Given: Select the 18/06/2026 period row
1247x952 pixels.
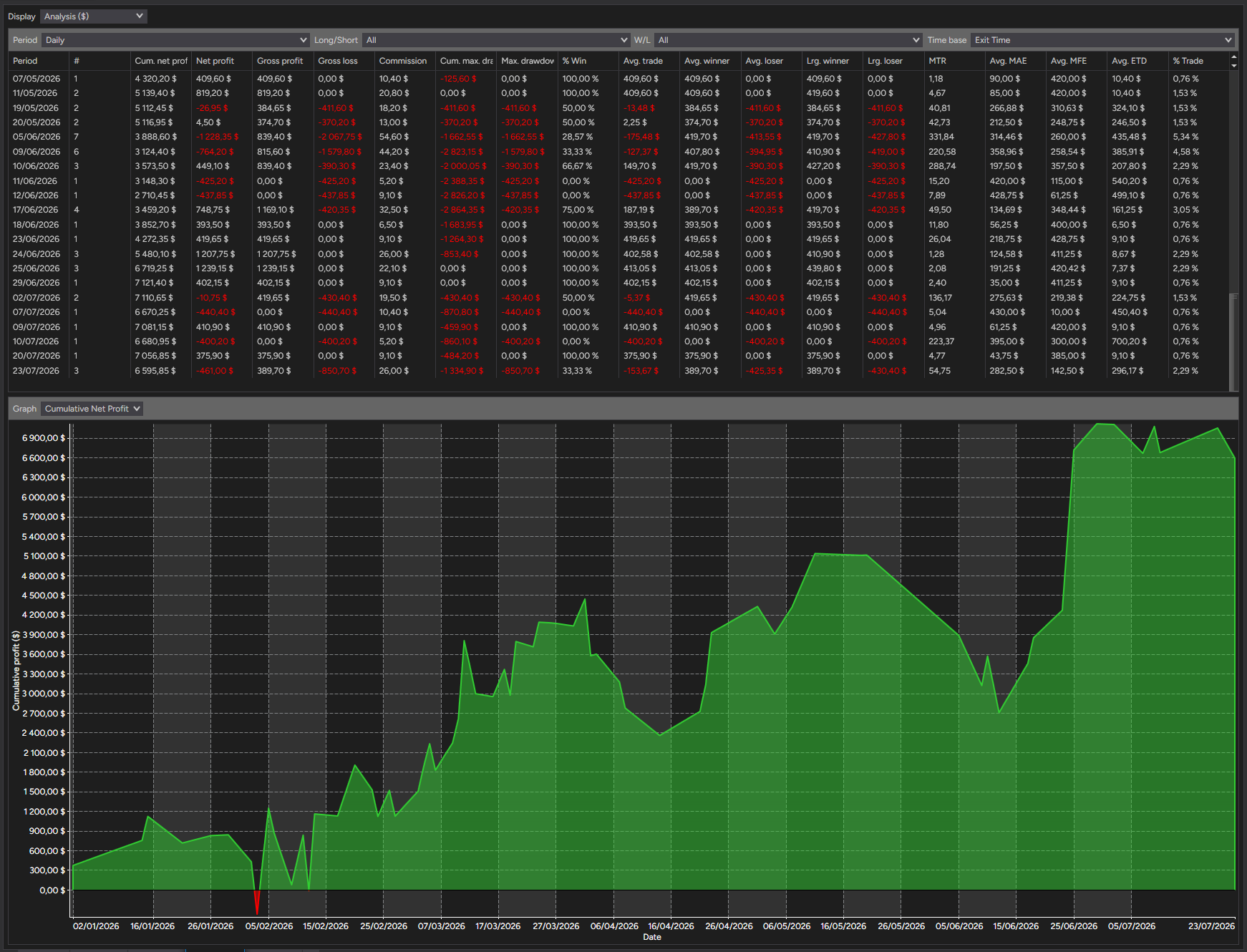Looking at the screenshot, I should click(619, 225).
